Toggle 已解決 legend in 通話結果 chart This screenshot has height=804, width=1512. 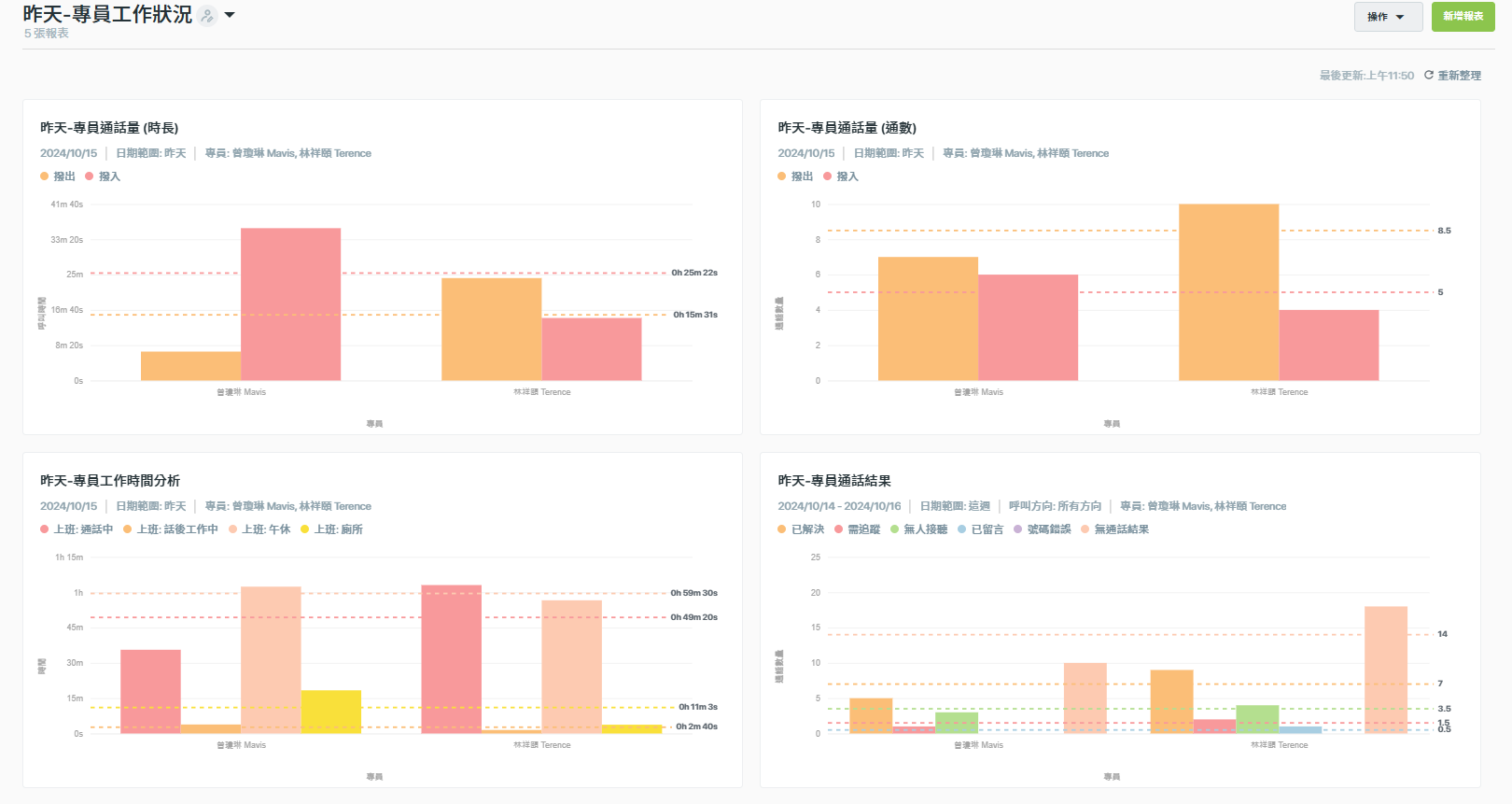pos(801,529)
